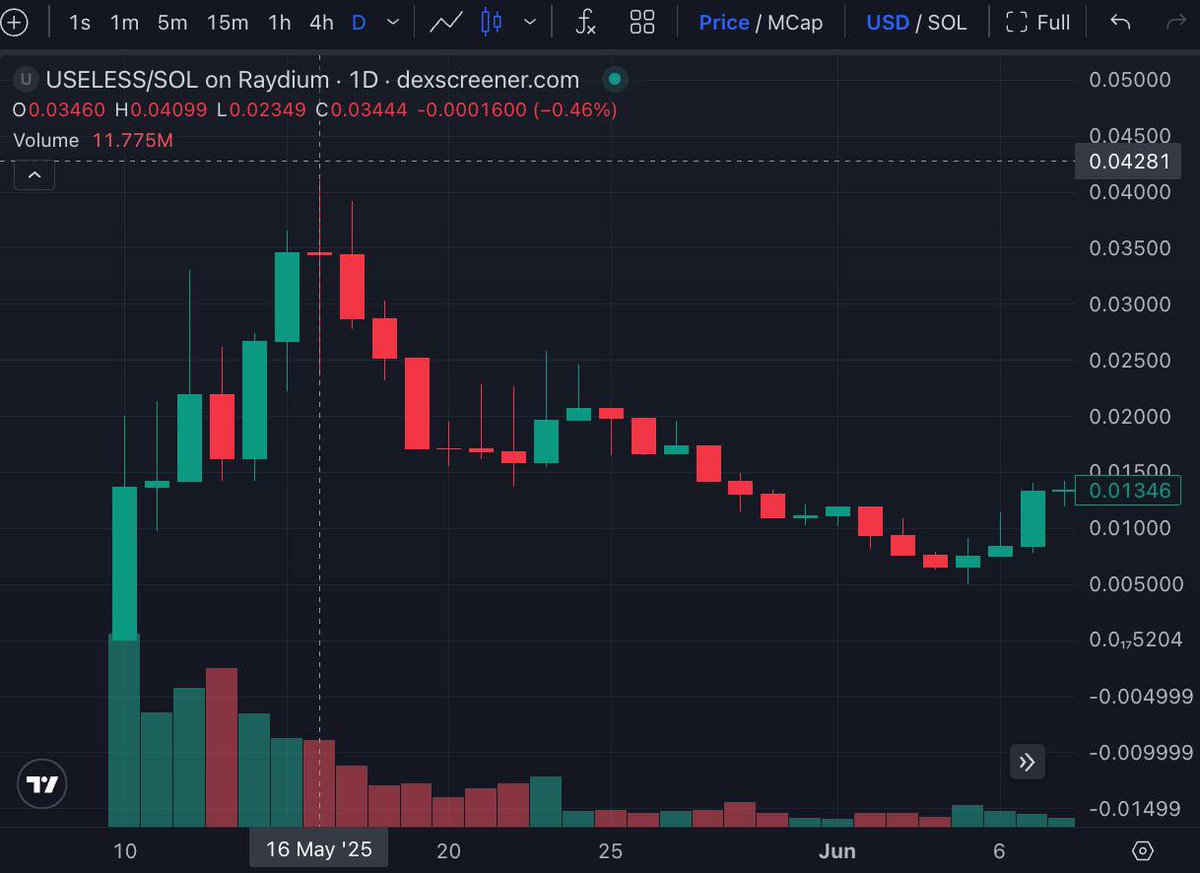1200x873 pixels.
Task: Click the TradingView logo
Action: (x=43, y=785)
